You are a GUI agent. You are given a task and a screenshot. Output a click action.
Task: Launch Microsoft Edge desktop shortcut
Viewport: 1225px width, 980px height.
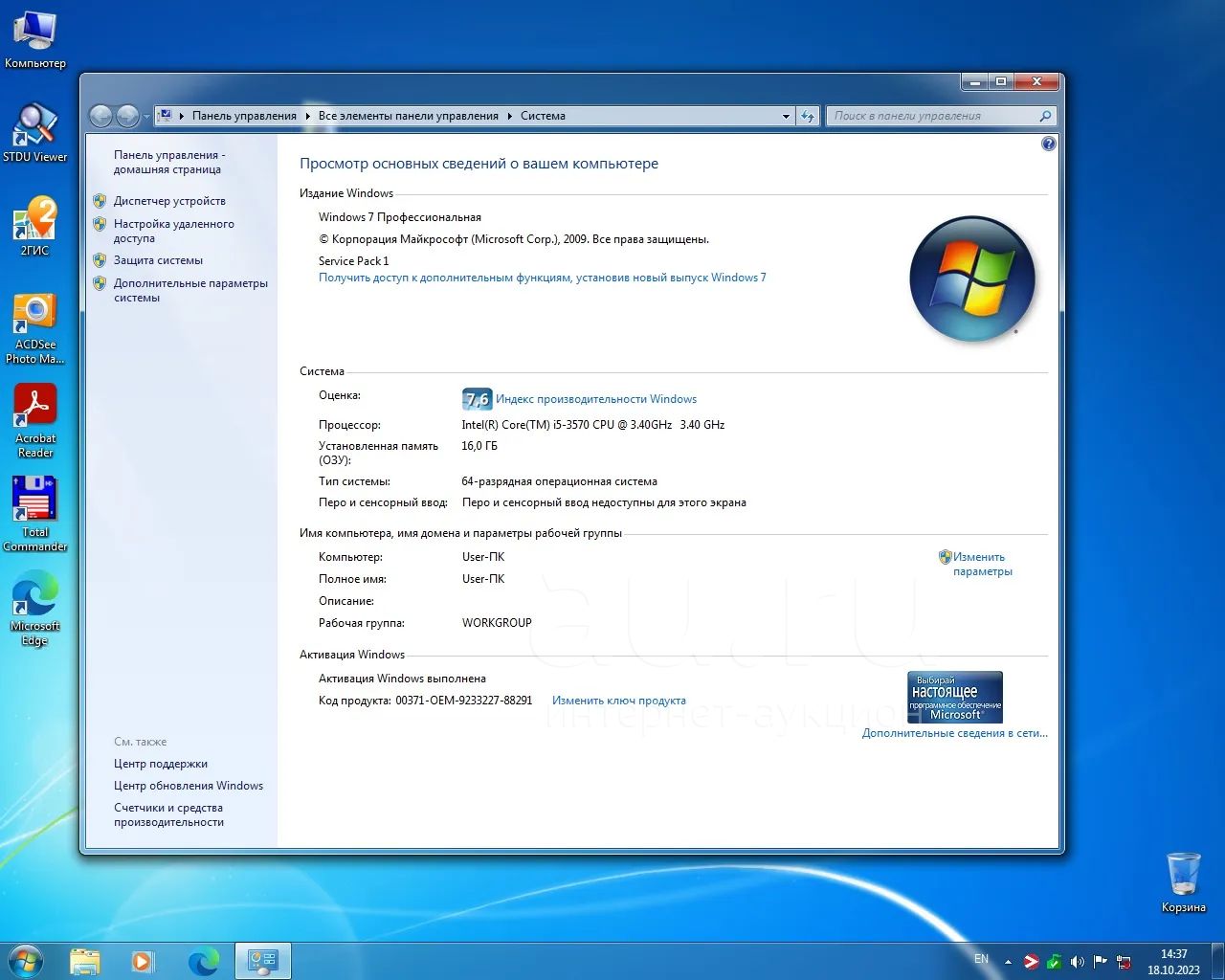pos(34,609)
